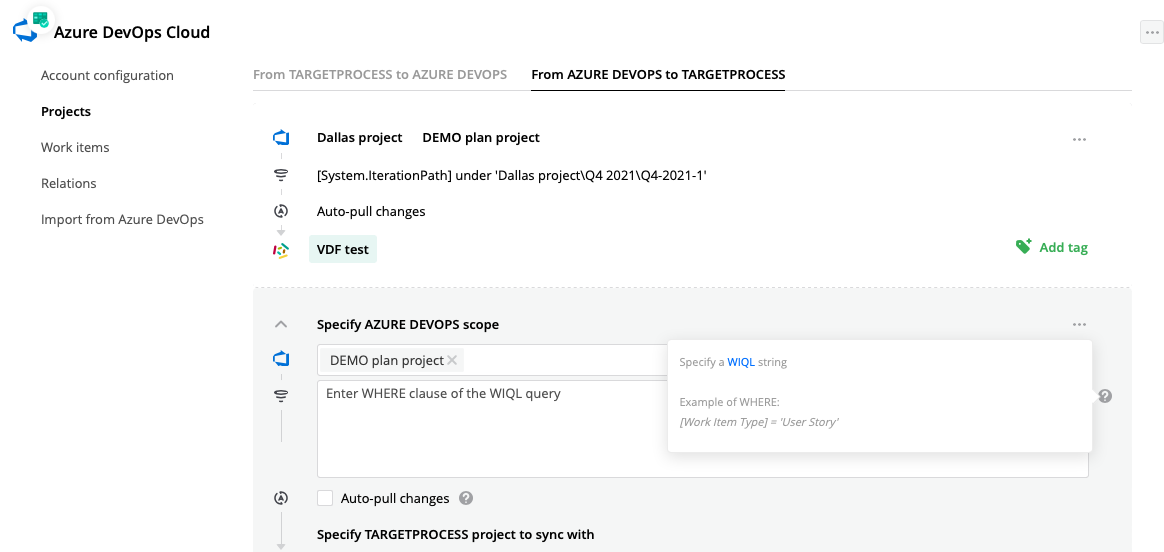Viewport: 1164px width, 552px height.
Task: Click the Azure DevOps icon beside Dallas project
Action: pyautogui.click(x=281, y=138)
